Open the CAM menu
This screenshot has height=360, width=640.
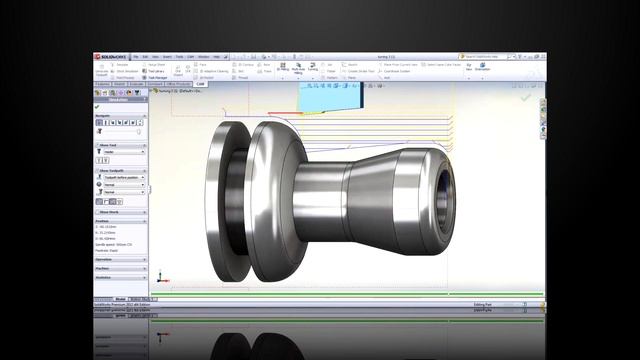[x=191, y=57]
